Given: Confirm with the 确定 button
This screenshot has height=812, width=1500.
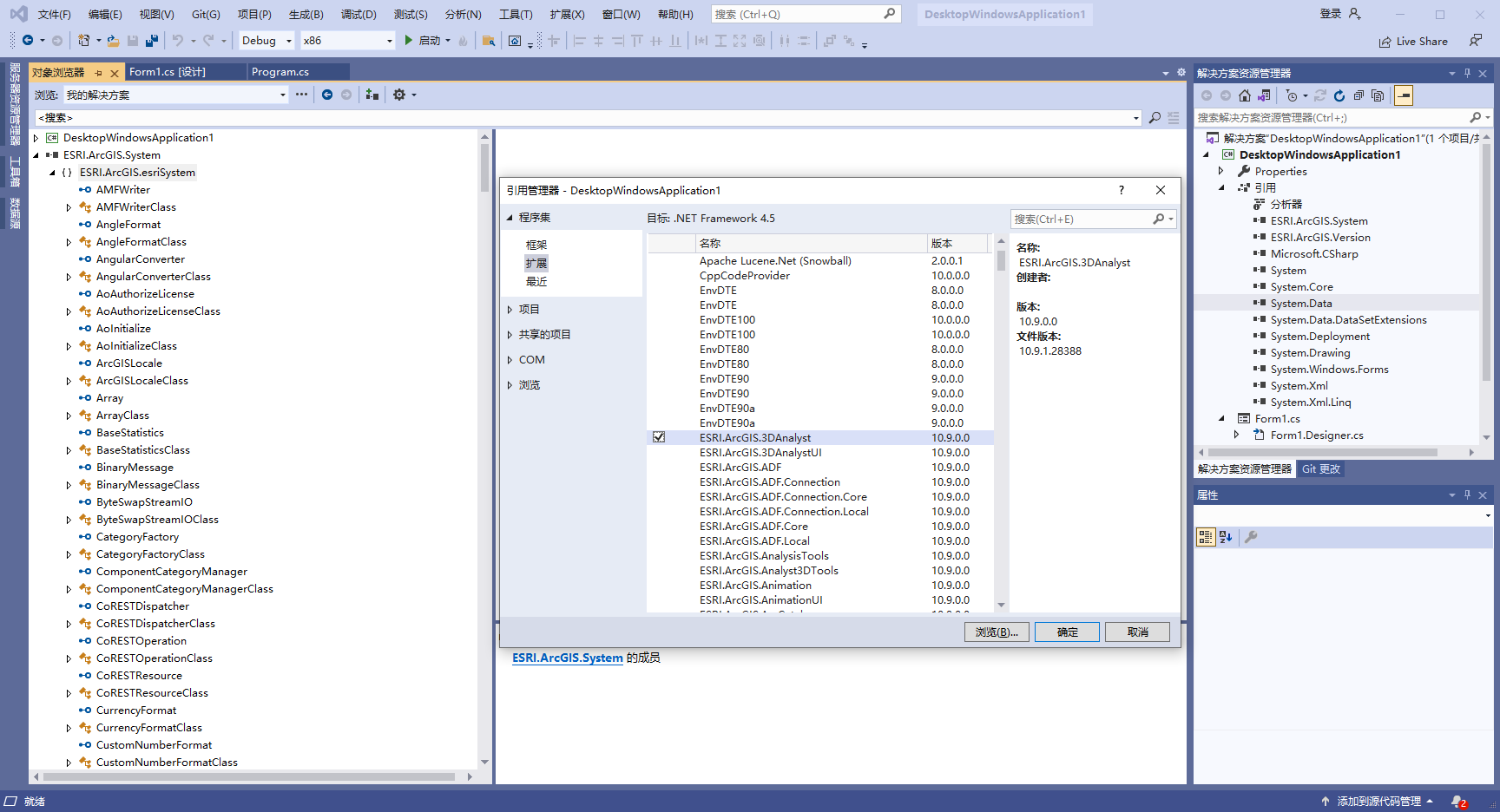Looking at the screenshot, I should tap(1067, 632).
